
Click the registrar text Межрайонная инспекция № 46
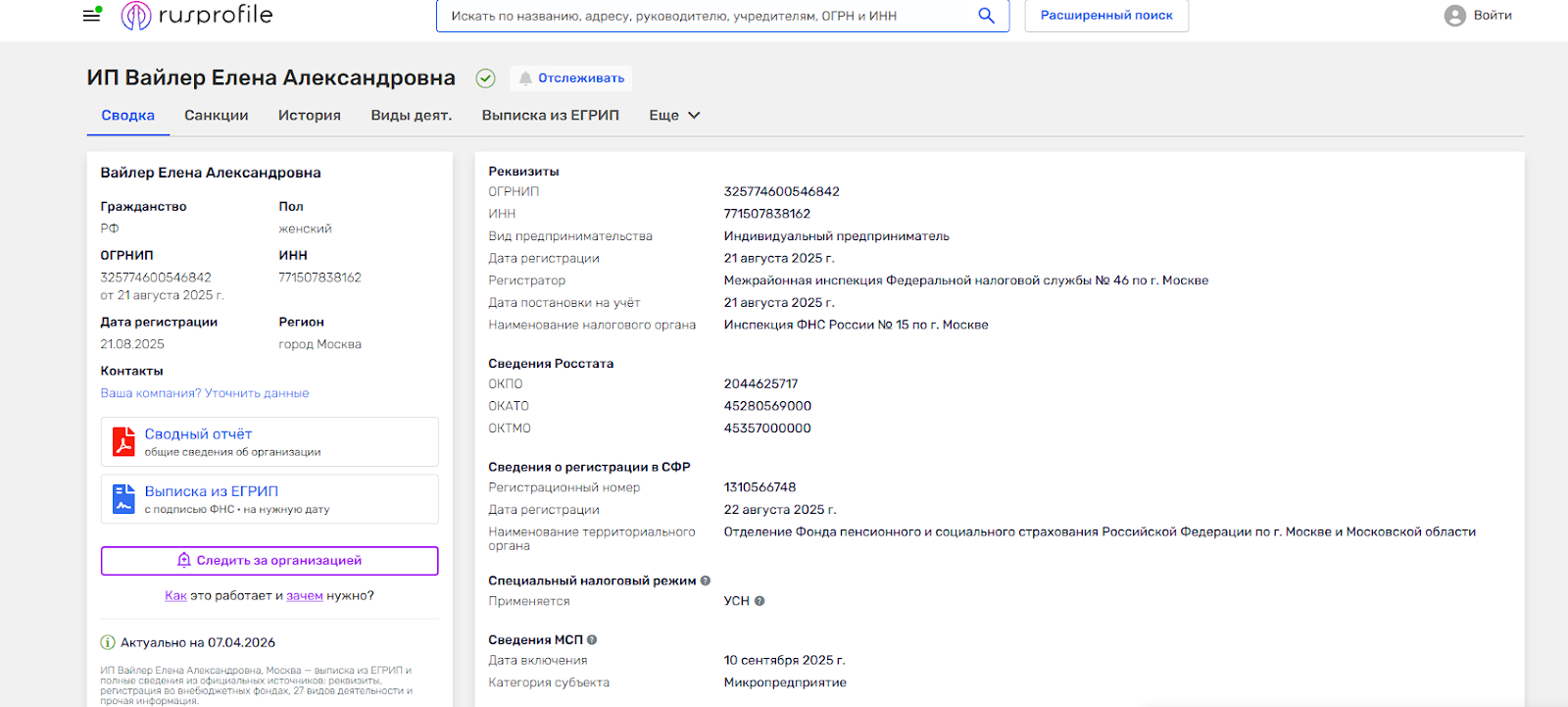[966, 280]
